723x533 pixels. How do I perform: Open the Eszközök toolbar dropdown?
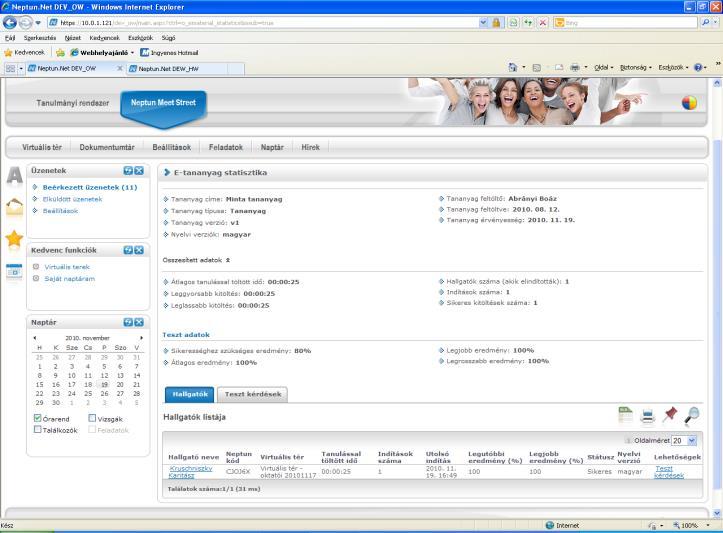point(673,67)
